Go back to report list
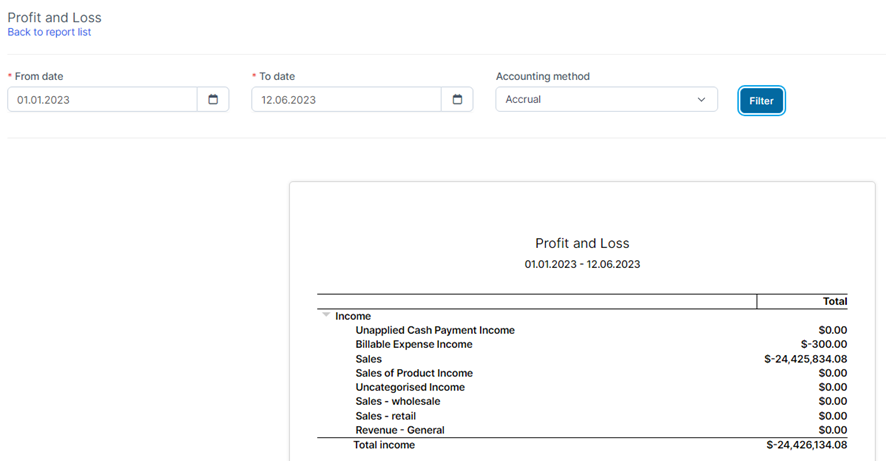Screen dimensions: 886x461 click(49, 32)
